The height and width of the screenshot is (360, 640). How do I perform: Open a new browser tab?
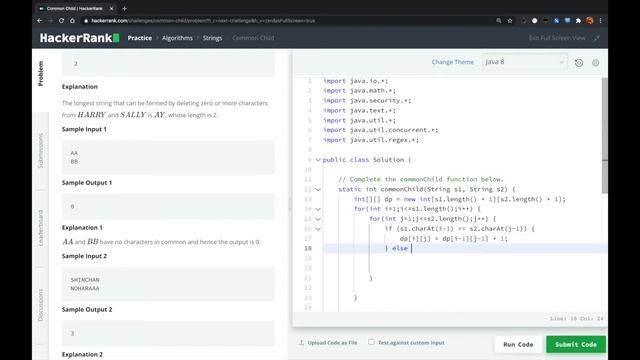point(124,8)
